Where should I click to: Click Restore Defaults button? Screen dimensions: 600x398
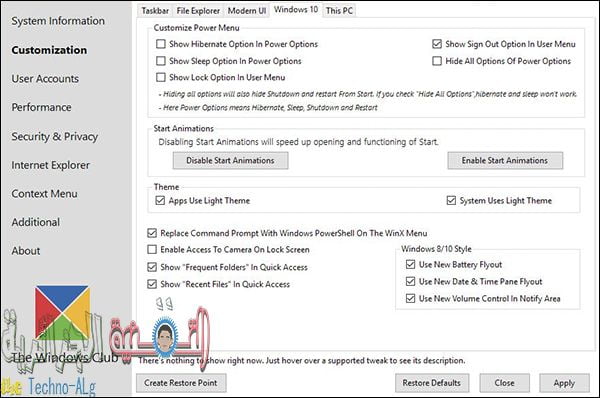click(432, 383)
